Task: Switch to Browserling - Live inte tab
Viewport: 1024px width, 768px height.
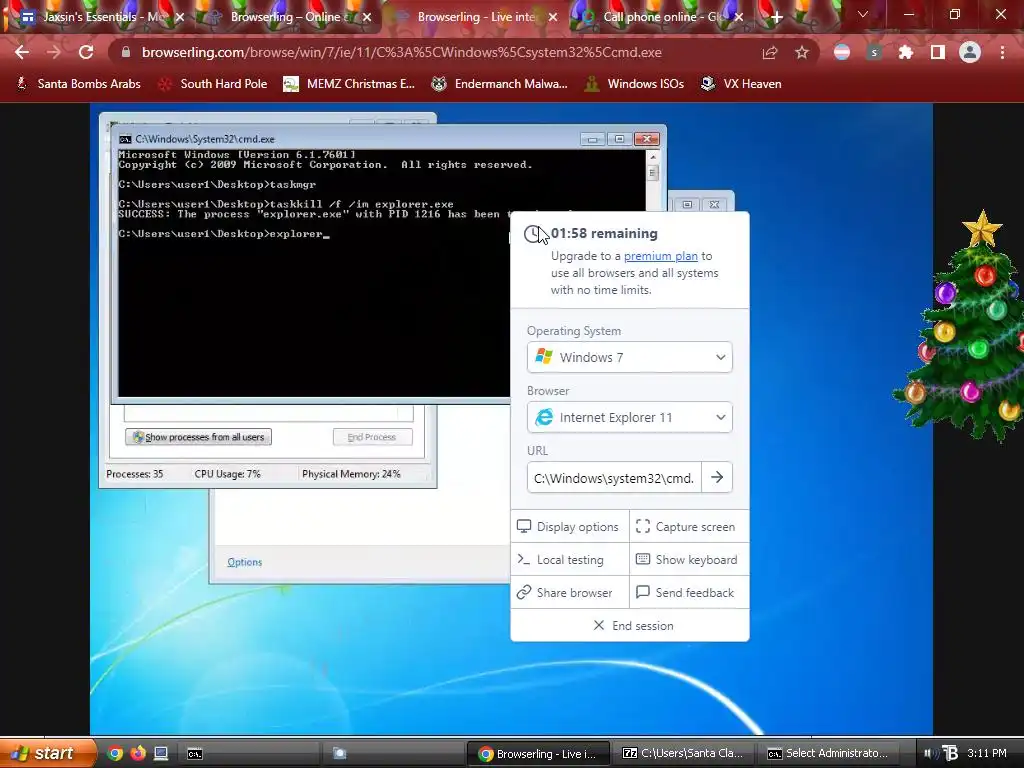Action: tap(477, 17)
